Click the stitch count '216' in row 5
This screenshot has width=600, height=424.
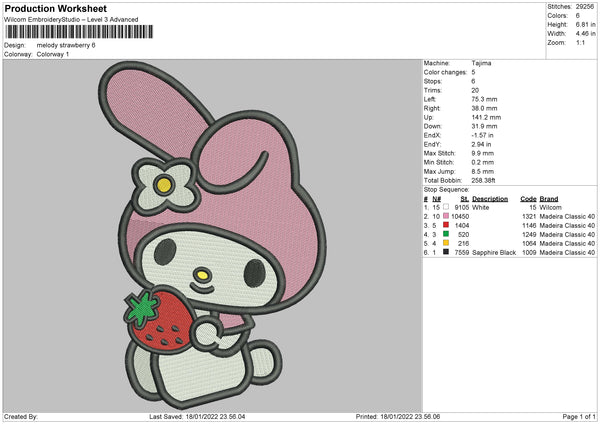coord(463,243)
